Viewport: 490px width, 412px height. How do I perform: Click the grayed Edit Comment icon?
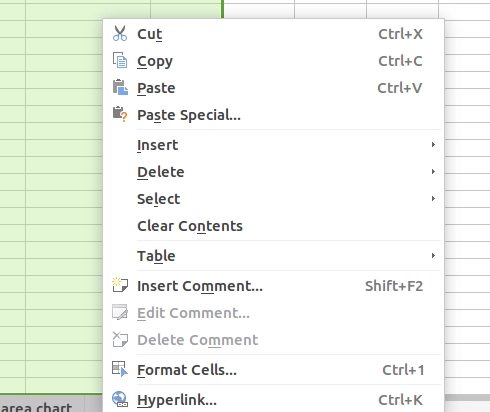pos(120,312)
